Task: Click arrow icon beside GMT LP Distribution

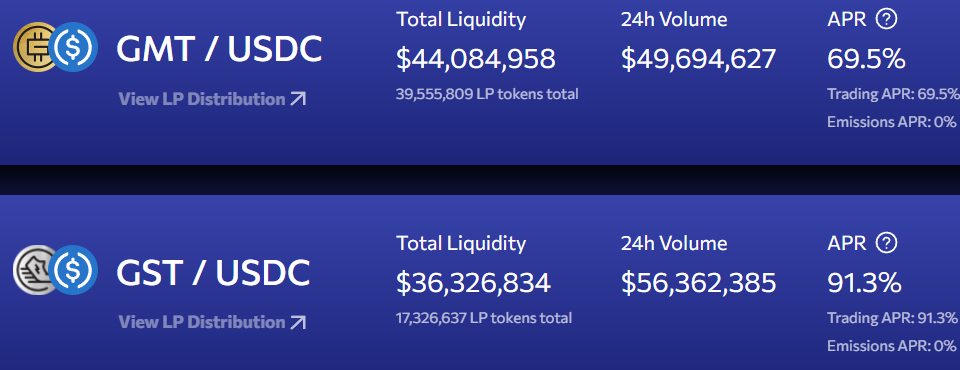Action: [x=298, y=99]
